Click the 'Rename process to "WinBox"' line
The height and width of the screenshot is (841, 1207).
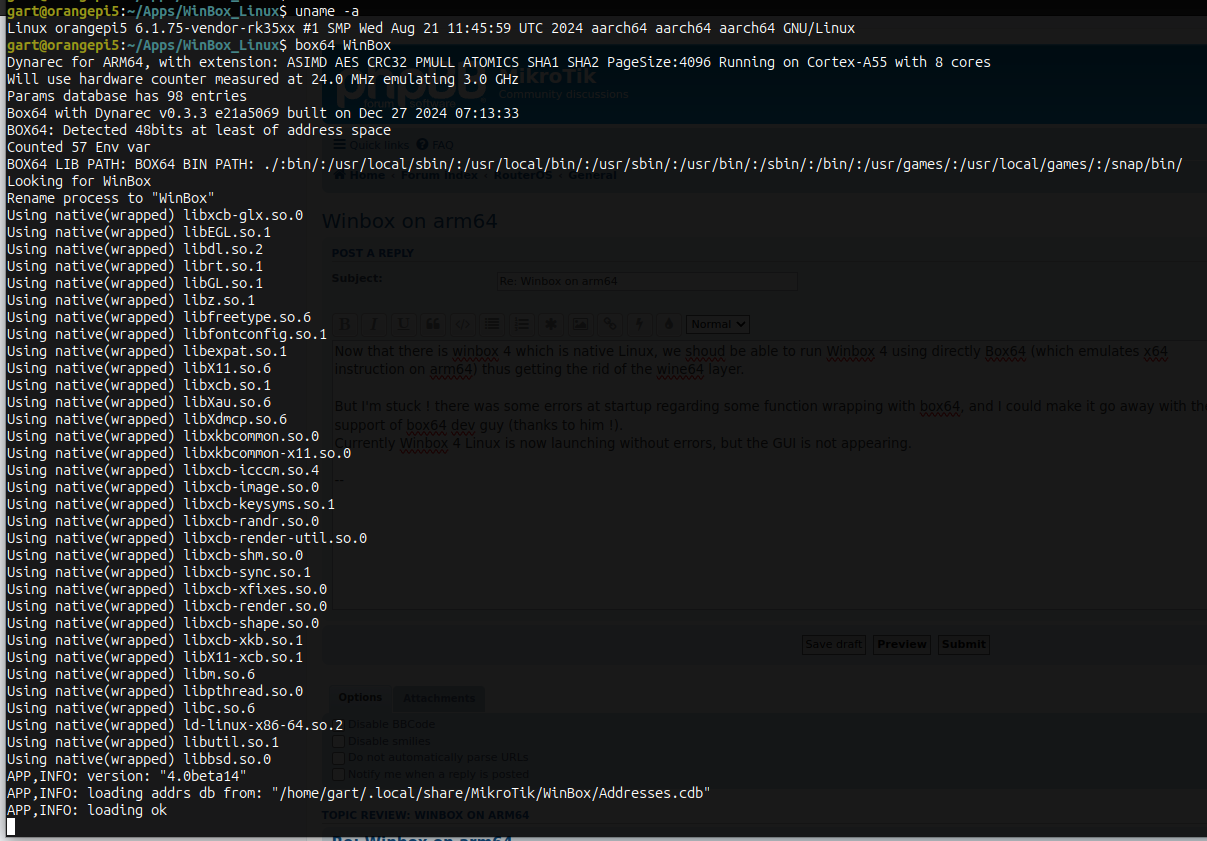click(x=111, y=198)
